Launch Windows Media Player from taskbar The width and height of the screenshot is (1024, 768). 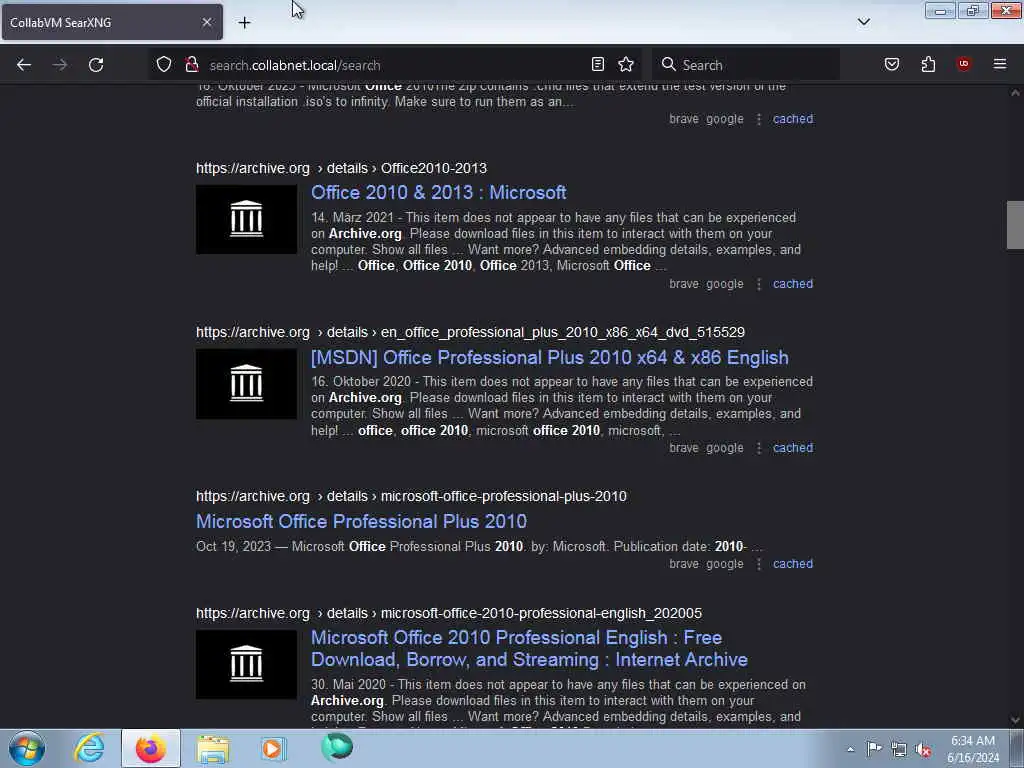(x=273, y=748)
